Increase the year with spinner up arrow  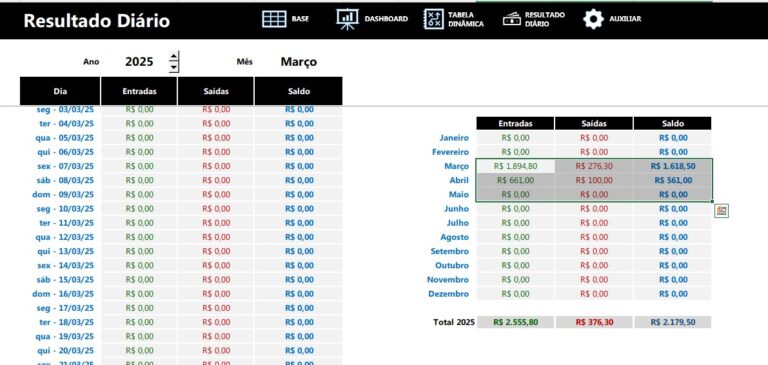174,56
